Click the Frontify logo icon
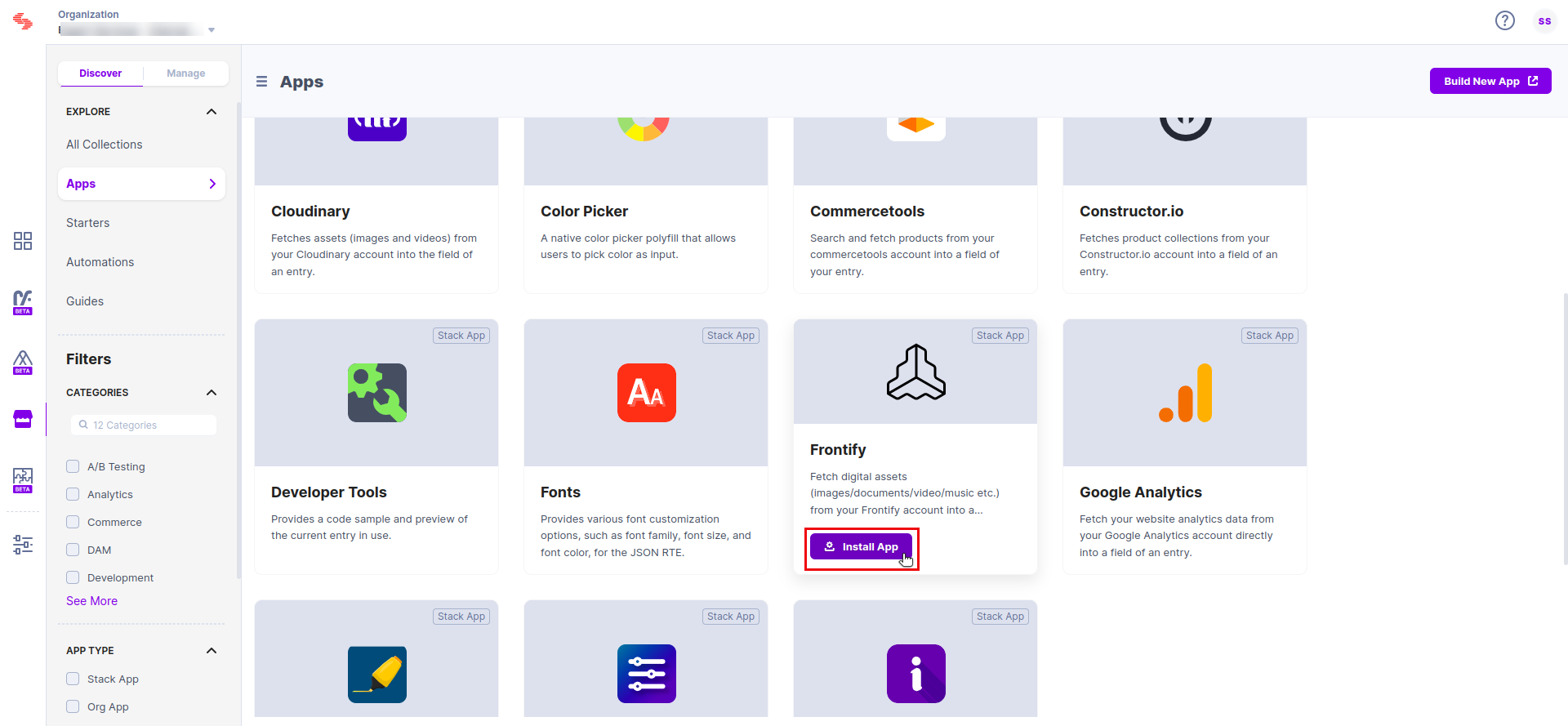1568x726 pixels. (916, 372)
